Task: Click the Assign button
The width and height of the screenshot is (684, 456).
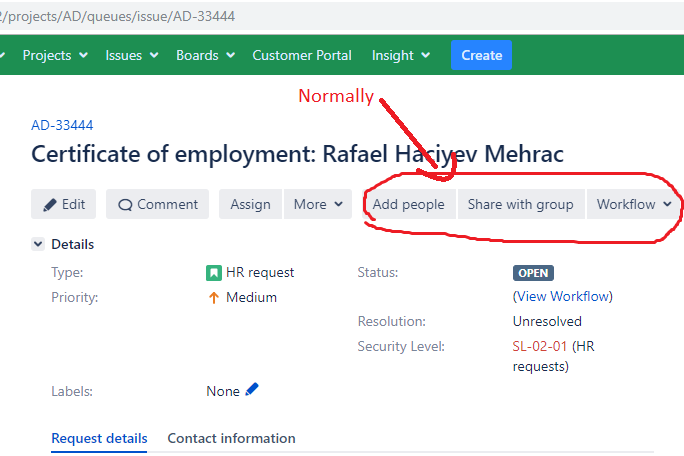Action: point(250,204)
